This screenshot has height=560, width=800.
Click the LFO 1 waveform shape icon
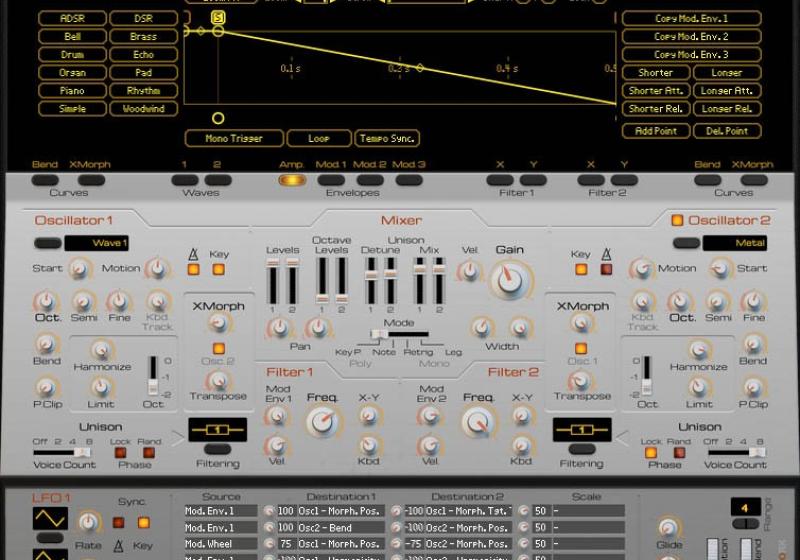coord(50,518)
